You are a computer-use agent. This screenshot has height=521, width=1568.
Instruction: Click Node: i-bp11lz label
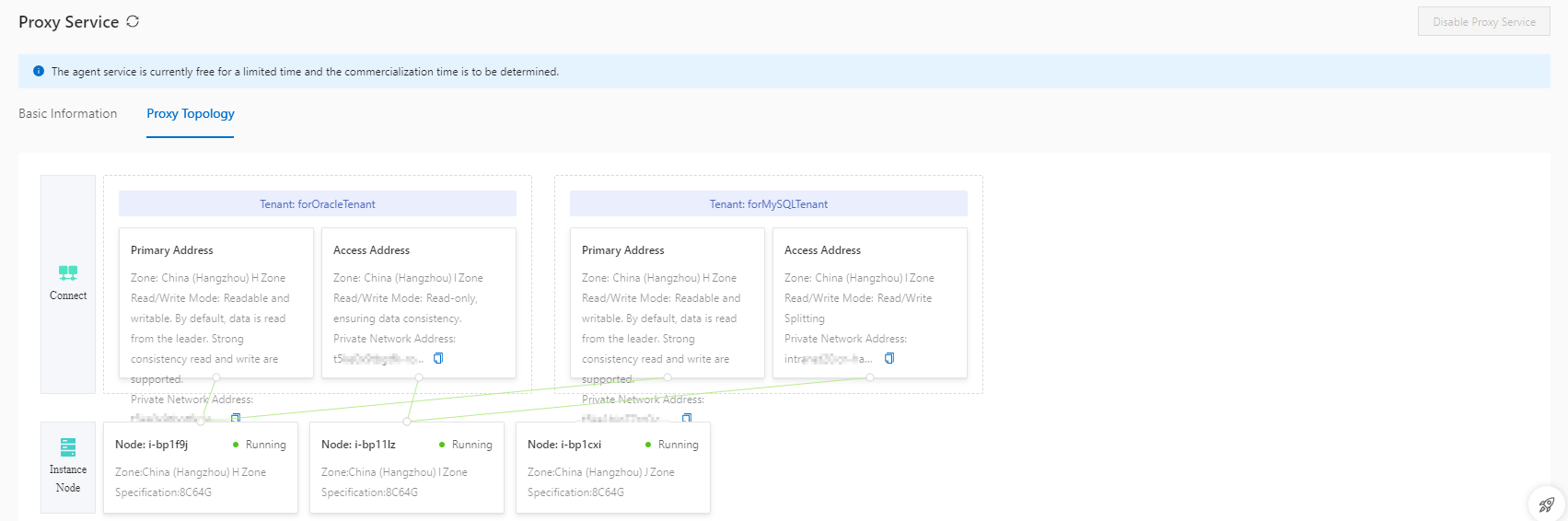(x=358, y=445)
